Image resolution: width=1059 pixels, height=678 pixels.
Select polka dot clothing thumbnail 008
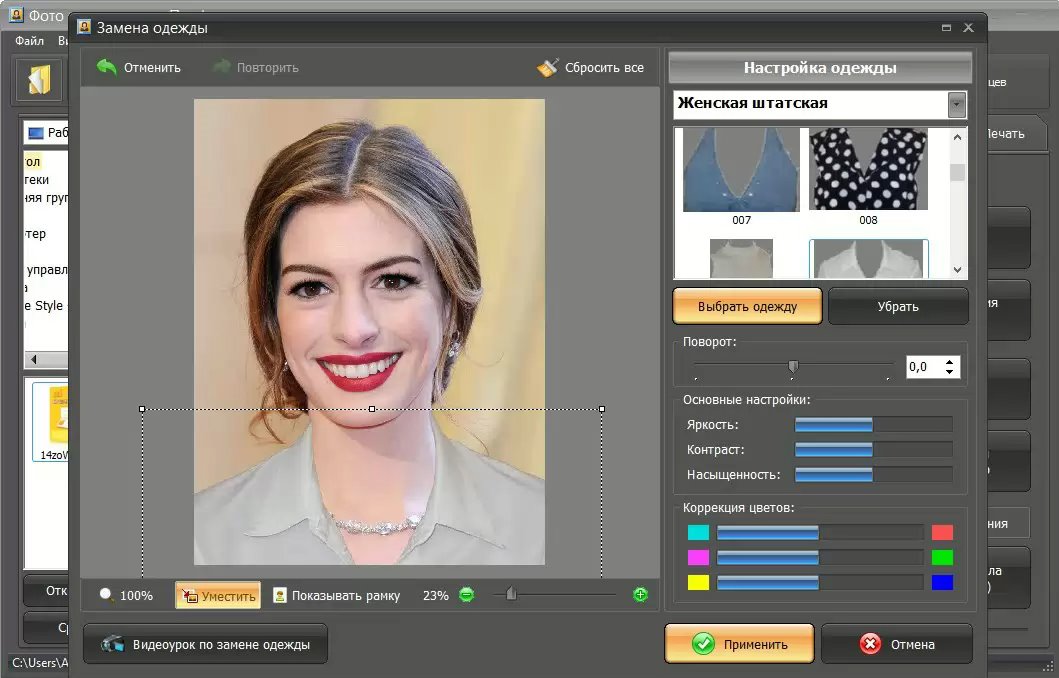click(867, 170)
